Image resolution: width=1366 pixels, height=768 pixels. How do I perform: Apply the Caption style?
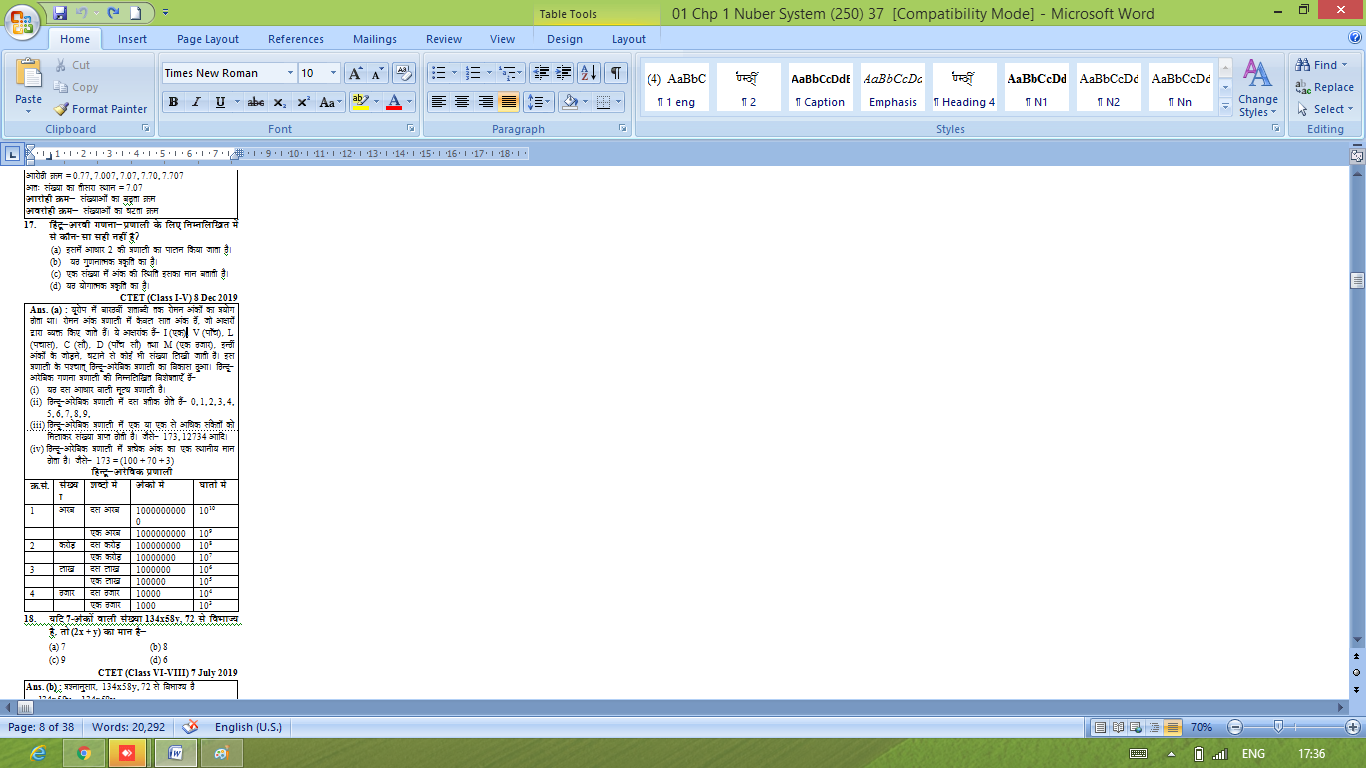[x=820, y=88]
